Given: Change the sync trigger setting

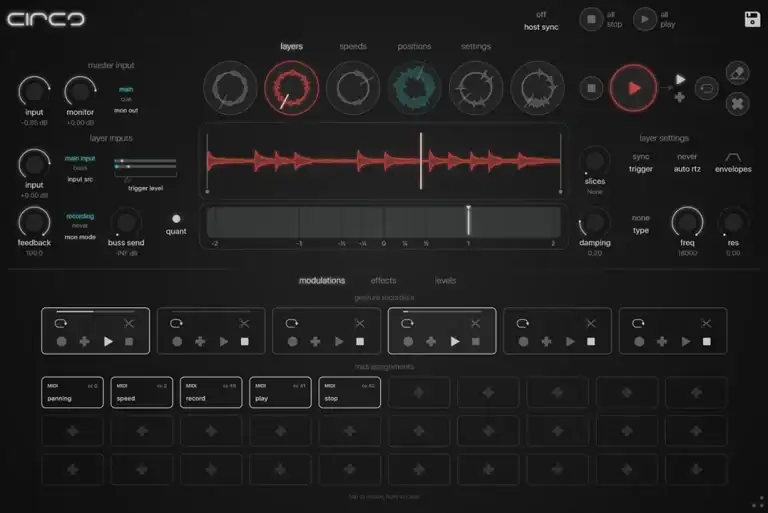Looking at the screenshot, I should click(x=641, y=163).
